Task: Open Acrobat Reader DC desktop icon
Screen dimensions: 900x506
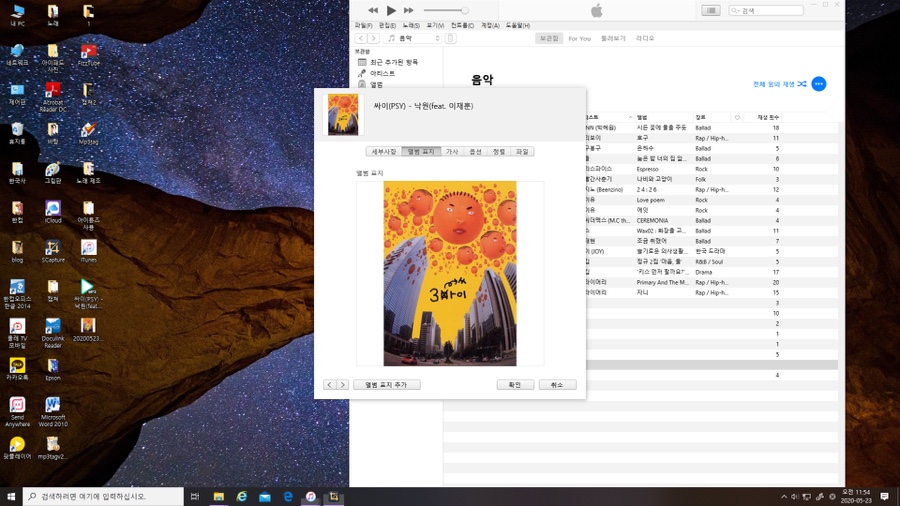Action: [53, 96]
